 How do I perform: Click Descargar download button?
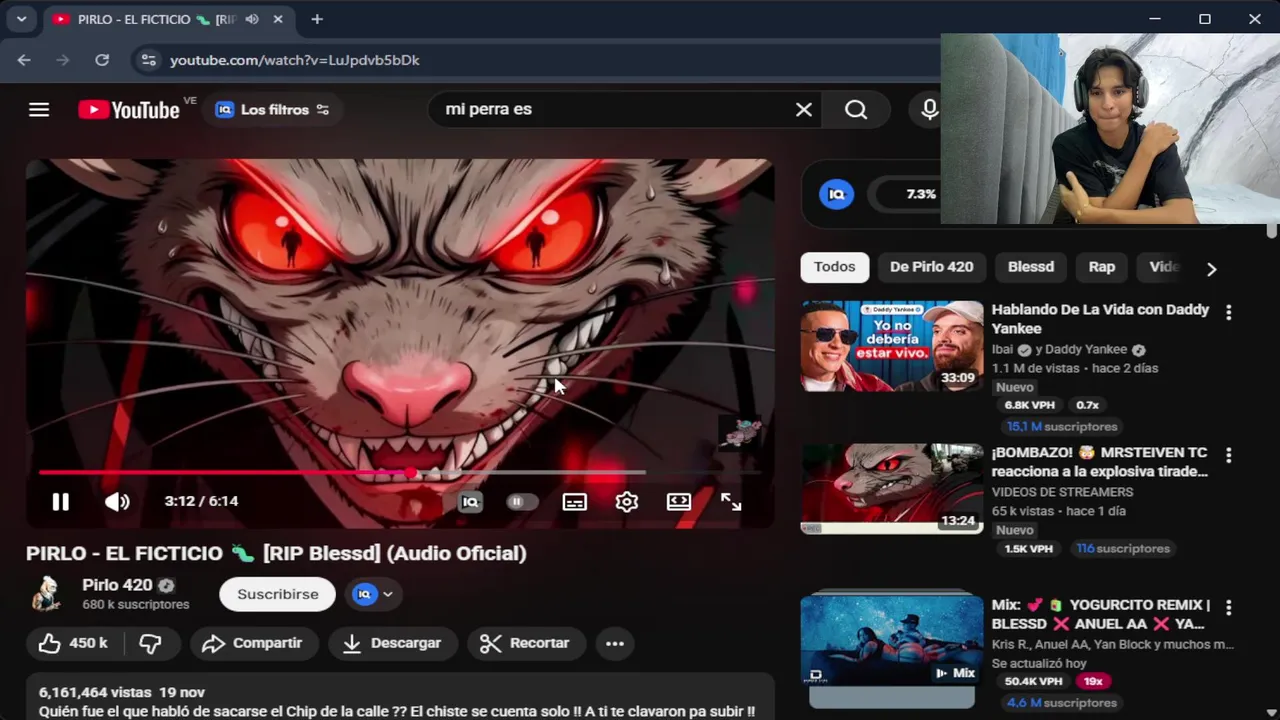point(392,643)
